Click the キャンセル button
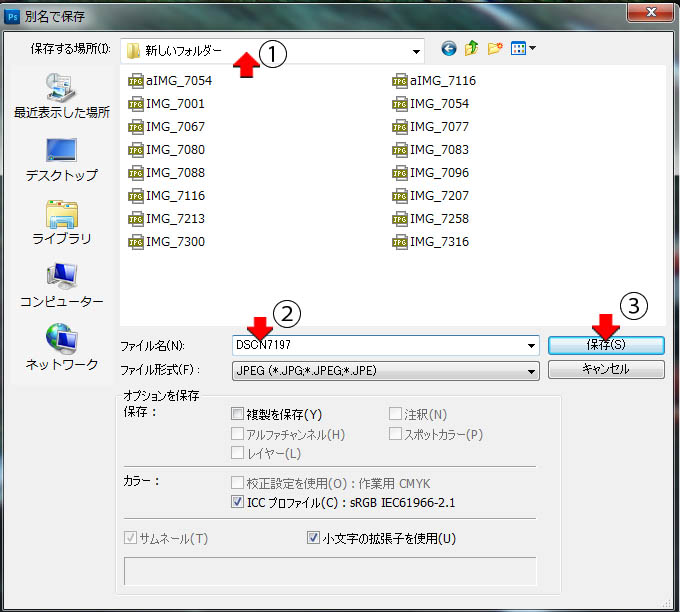The height and width of the screenshot is (612, 680). pyautogui.click(x=605, y=369)
